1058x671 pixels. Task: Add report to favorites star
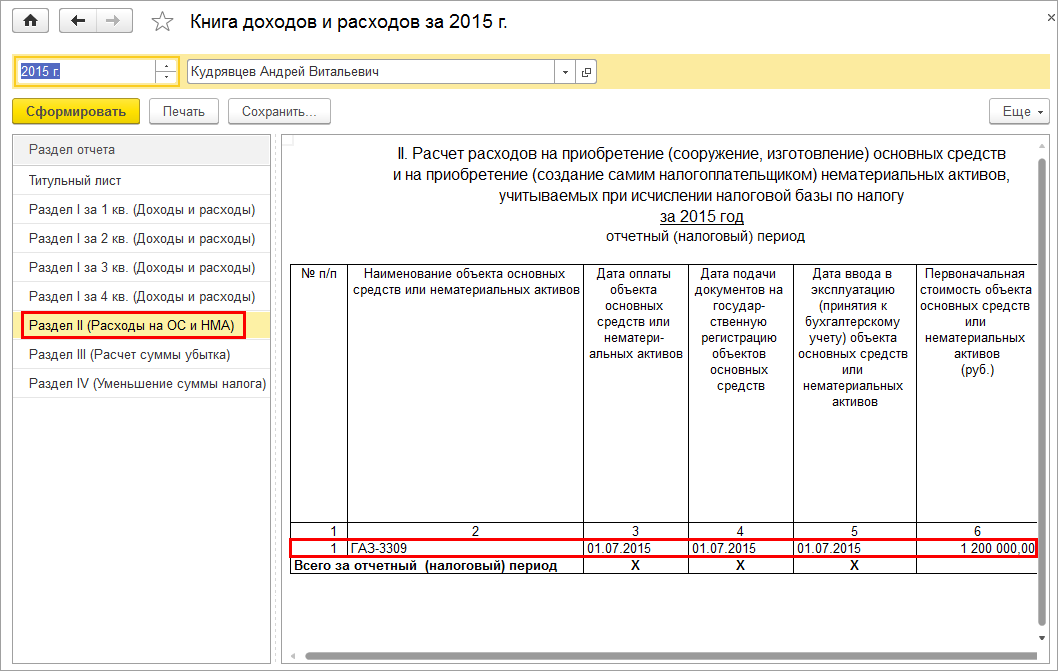point(162,22)
